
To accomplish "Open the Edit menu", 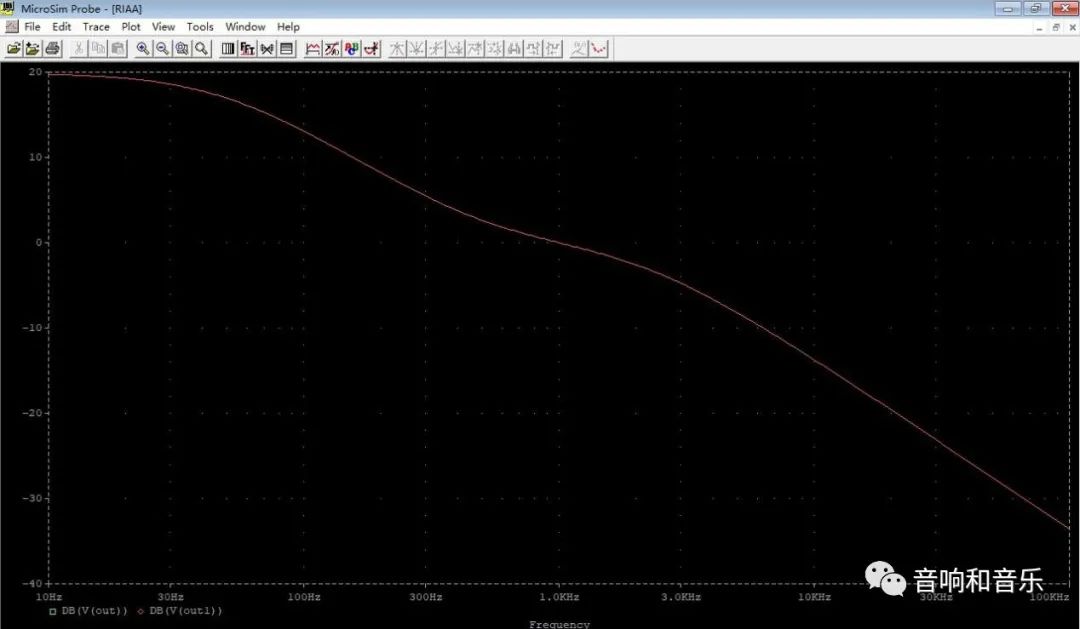I will 61,27.
